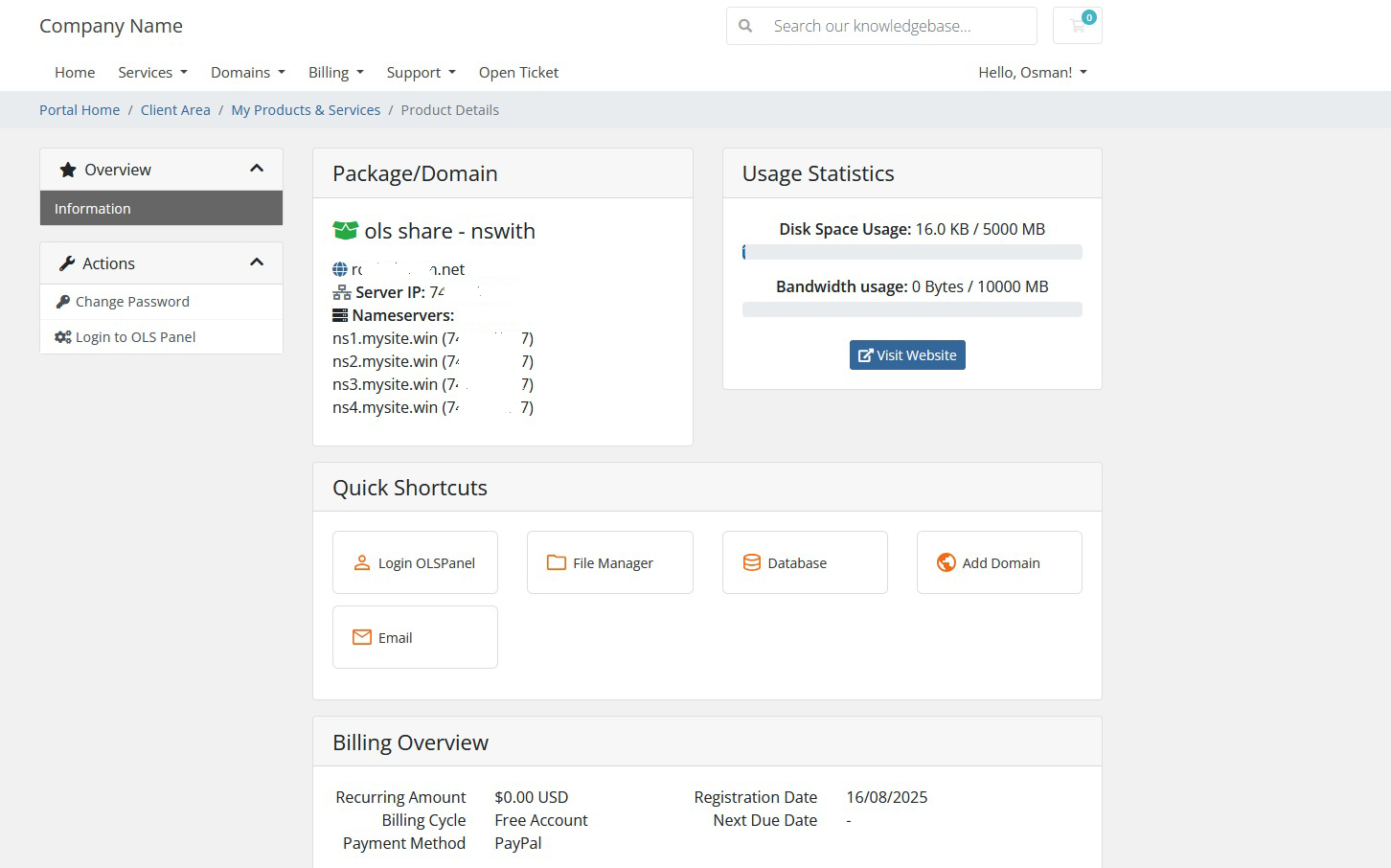The image size is (1391, 868).
Task: Click the Add Domain globe icon
Action: [946, 562]
